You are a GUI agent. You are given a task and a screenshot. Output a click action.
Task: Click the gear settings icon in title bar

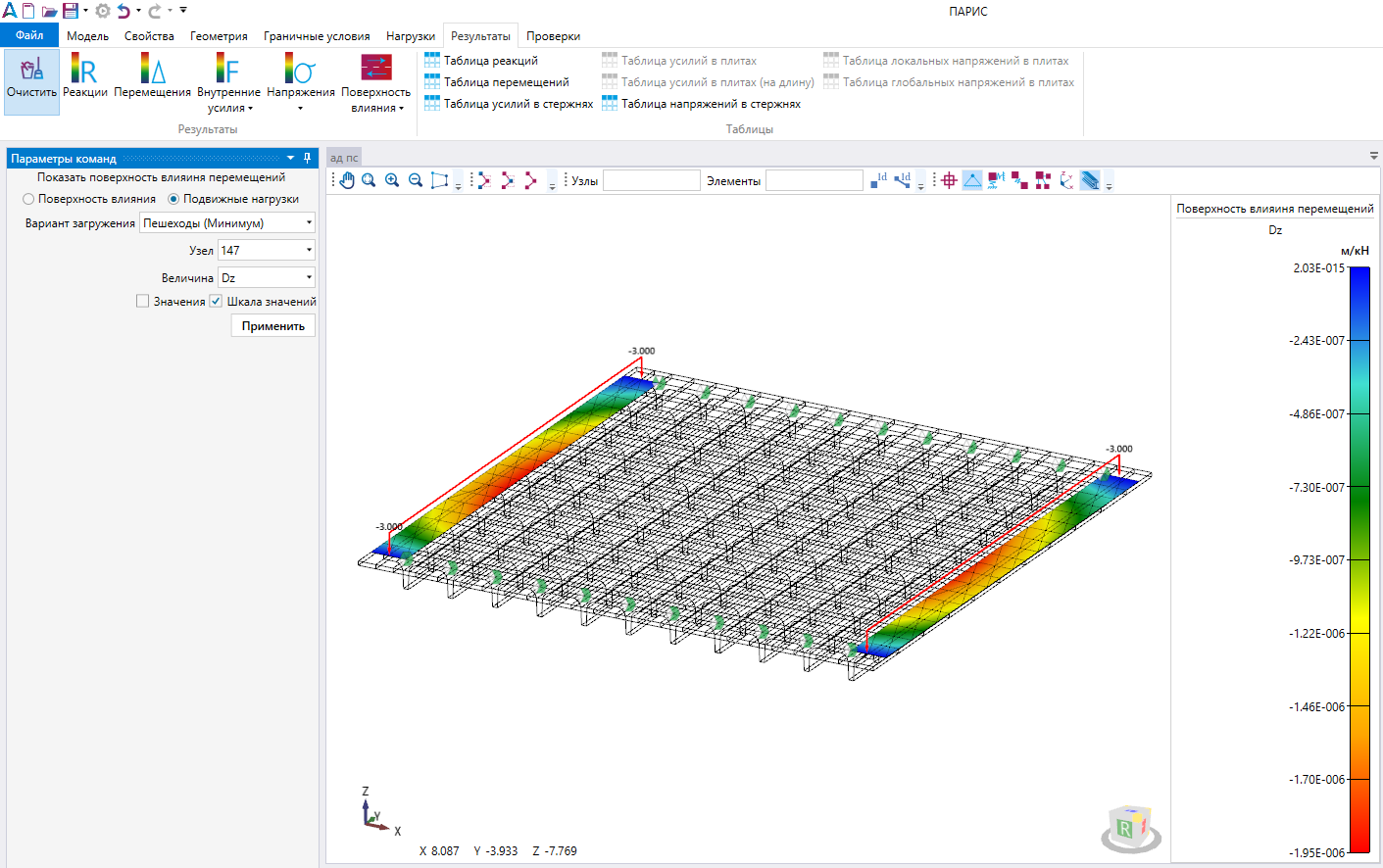(102, 11)
